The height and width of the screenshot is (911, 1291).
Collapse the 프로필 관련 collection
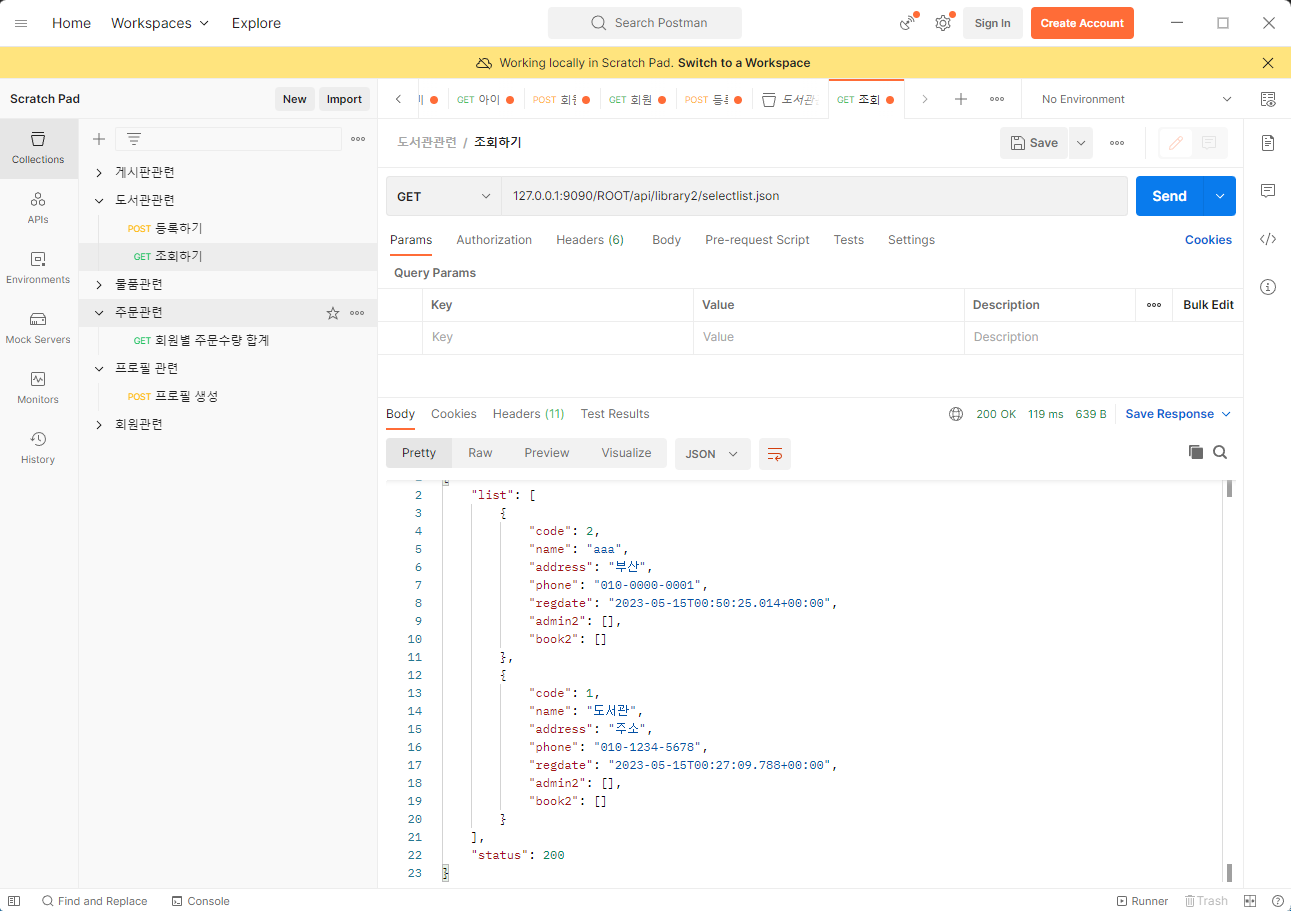(x=99, y=369)
